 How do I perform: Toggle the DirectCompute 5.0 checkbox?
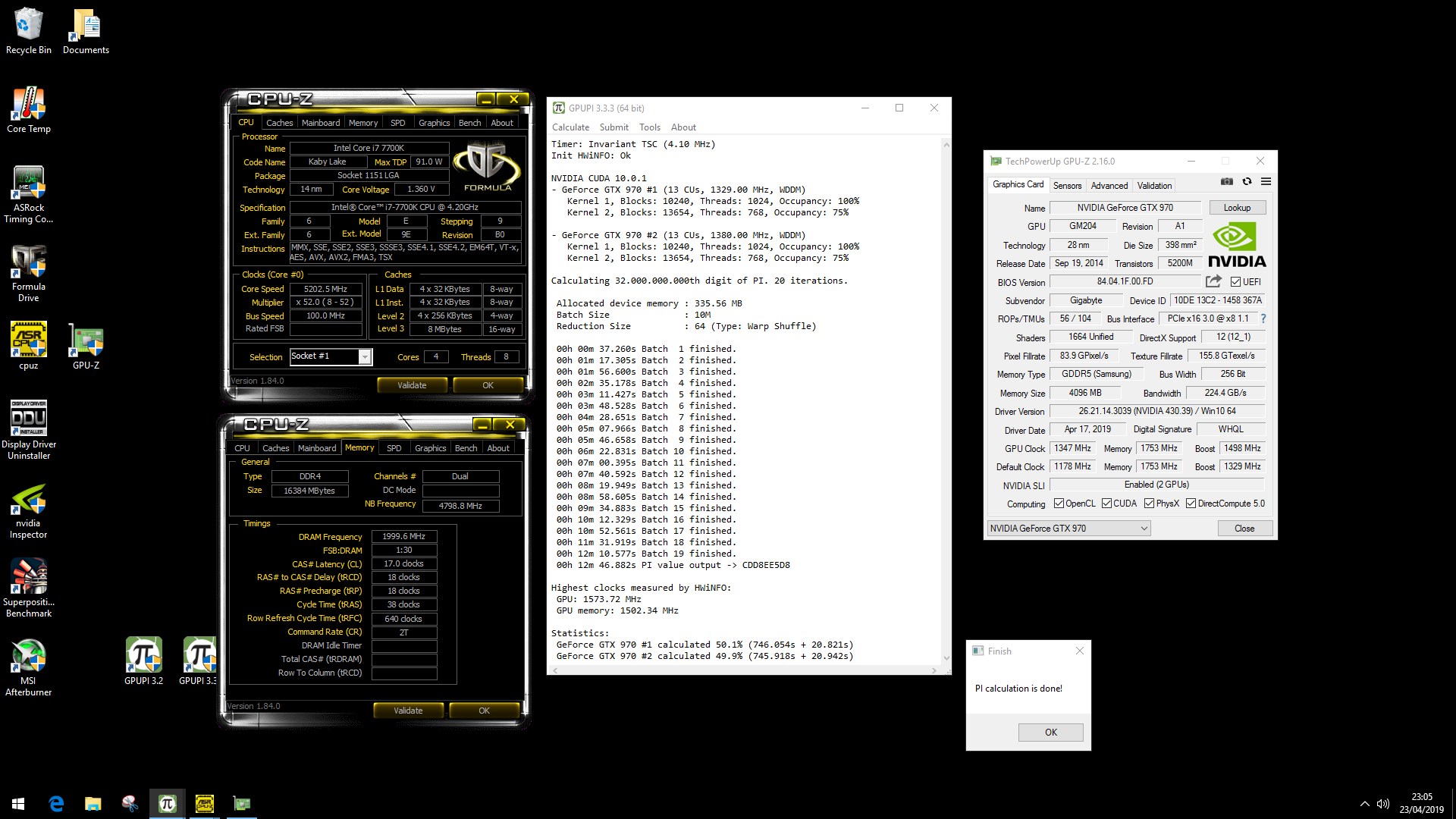click(x=1191, y=504)
